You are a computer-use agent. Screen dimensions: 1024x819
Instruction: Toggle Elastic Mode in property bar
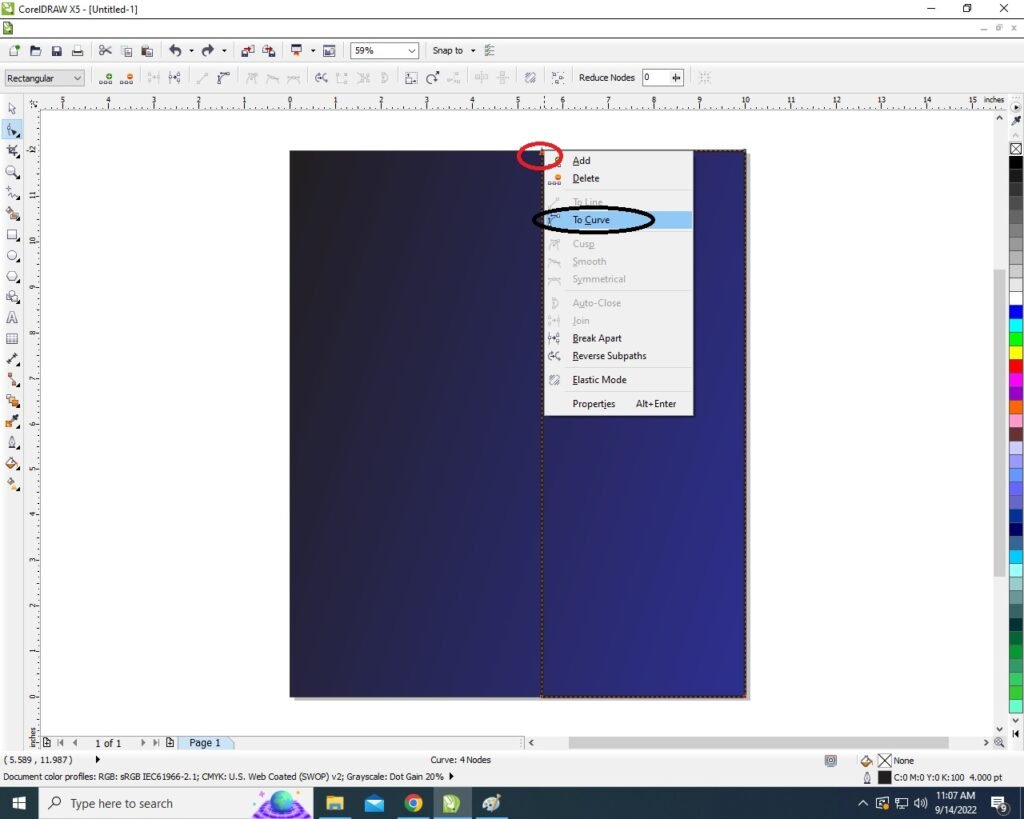pyautogui.click(x=530, y=78)
